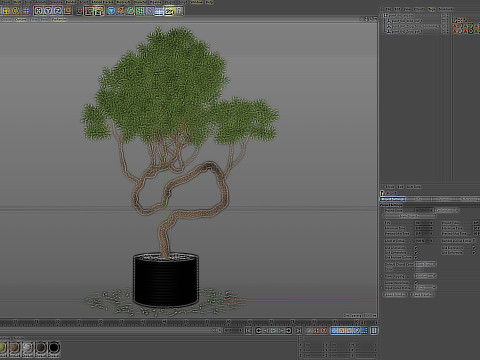Open Input Color Profile dropdown
The width and height of the screenshot is (480, 360).
[x=426, y=288]
